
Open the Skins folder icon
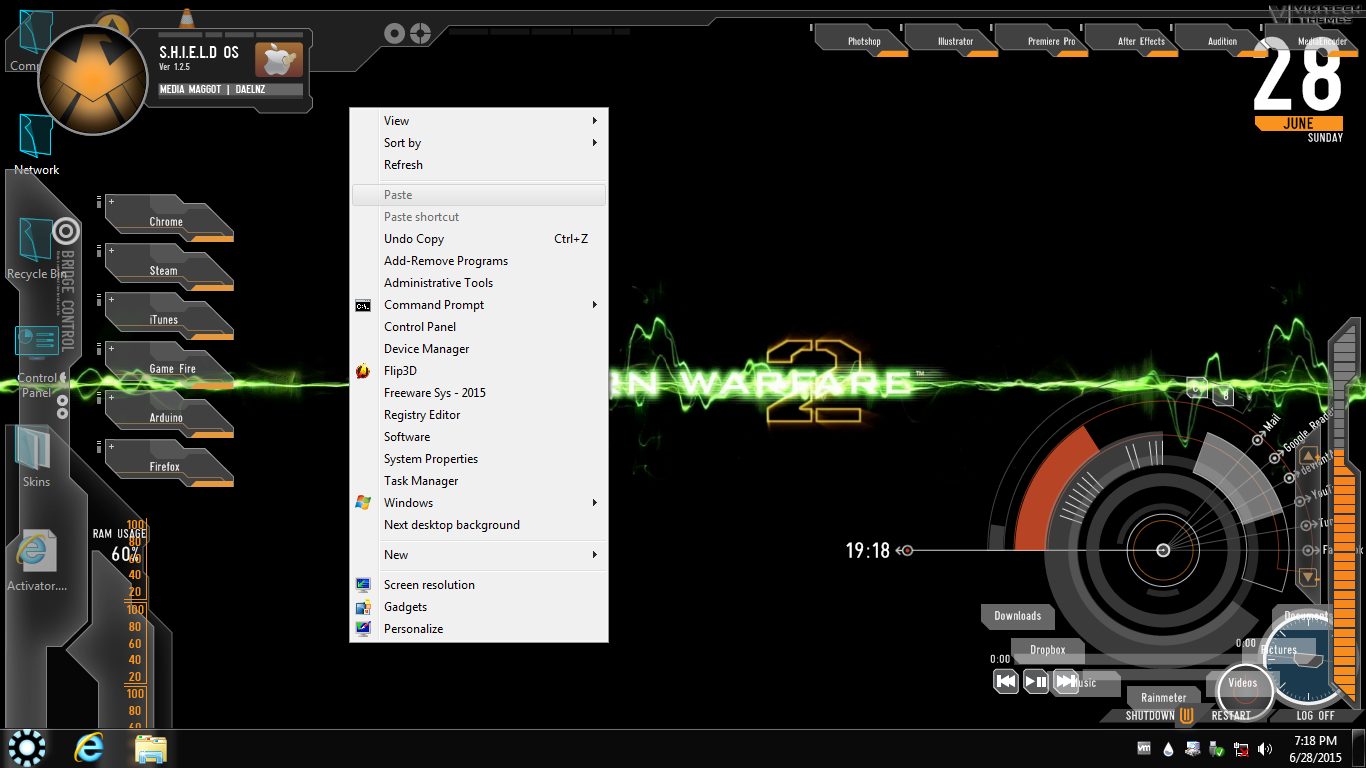36,457
